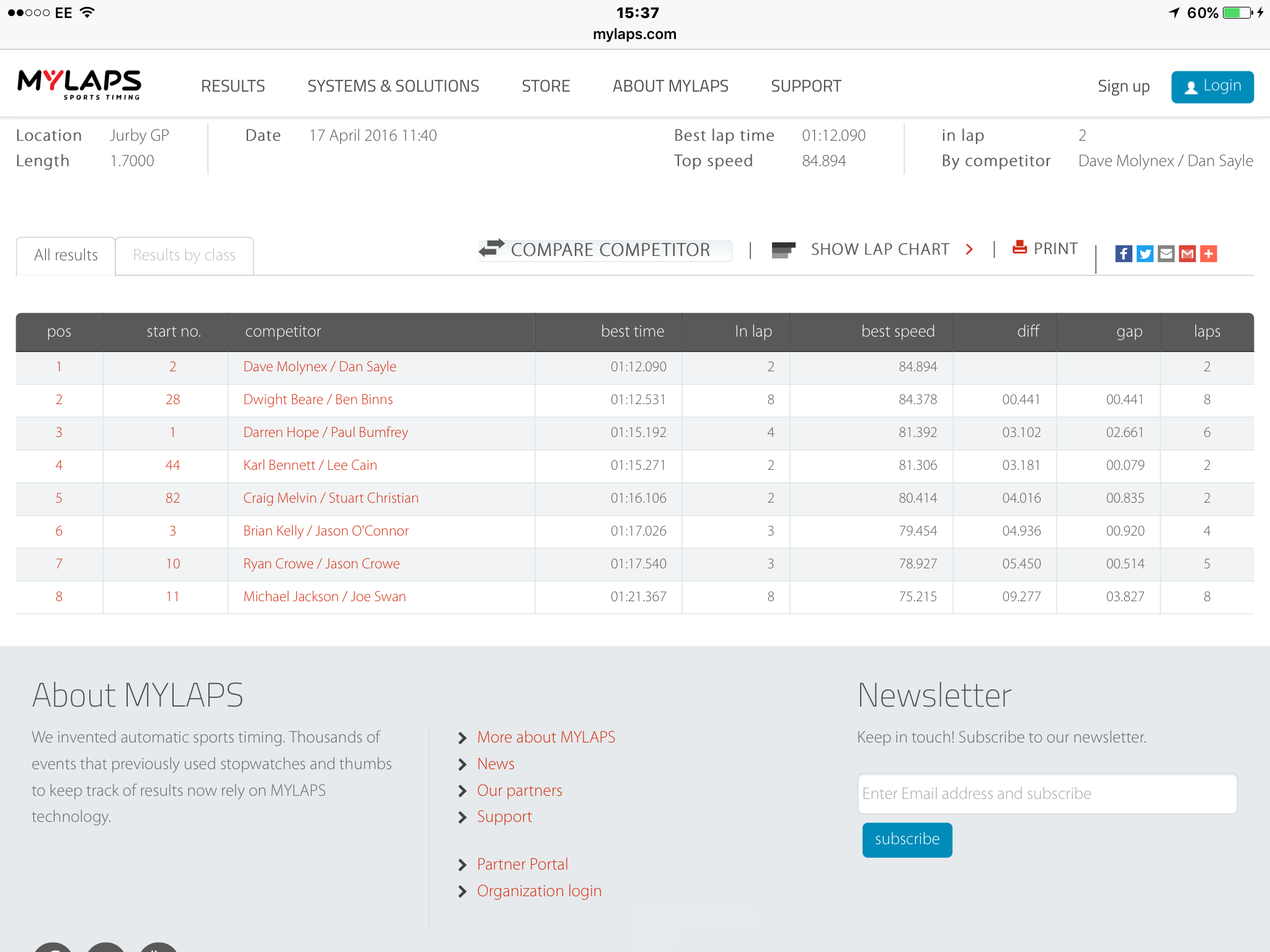Click the compare competitor arrows icon
Image resolution: width=1270 pixels, height=952 pixels.
[x=492, y=249]
